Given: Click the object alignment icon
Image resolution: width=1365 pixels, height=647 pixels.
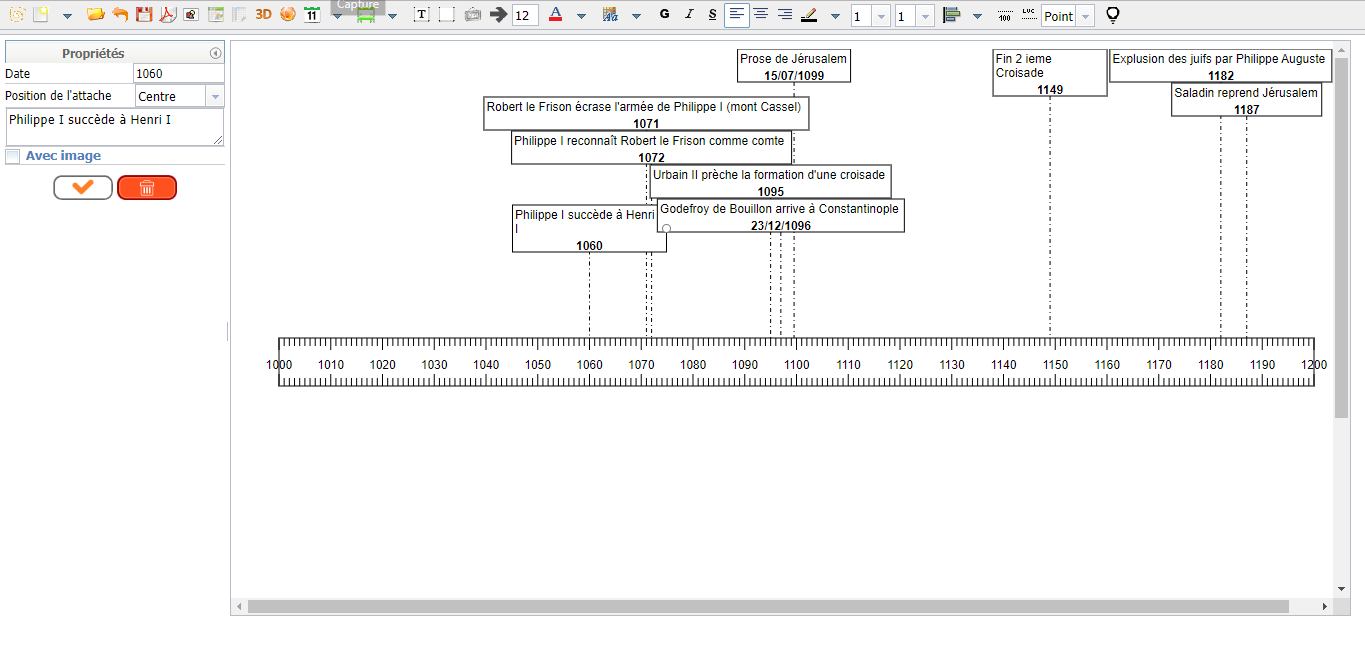Looking at the screenshot, I should (951, 15).
